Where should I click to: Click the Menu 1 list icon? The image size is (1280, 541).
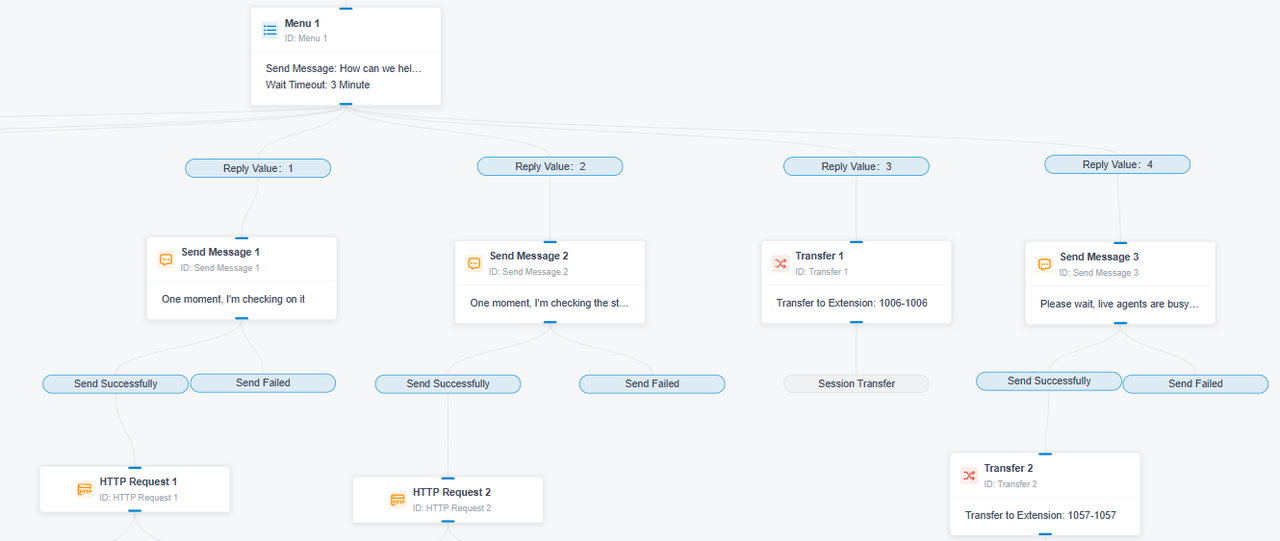point(270,30)
